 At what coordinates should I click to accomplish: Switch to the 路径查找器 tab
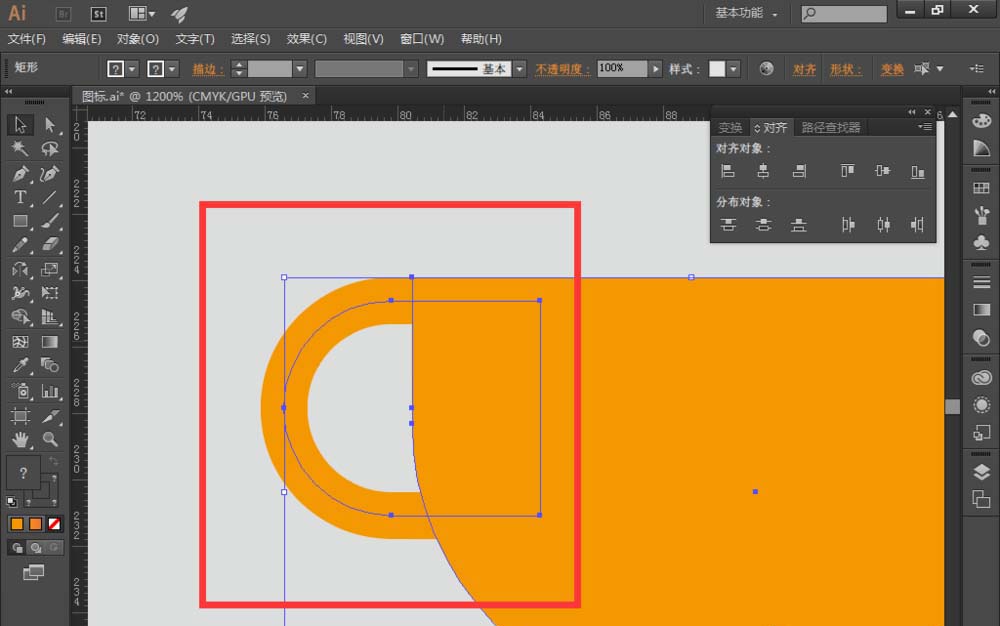(x=830, y=127)
